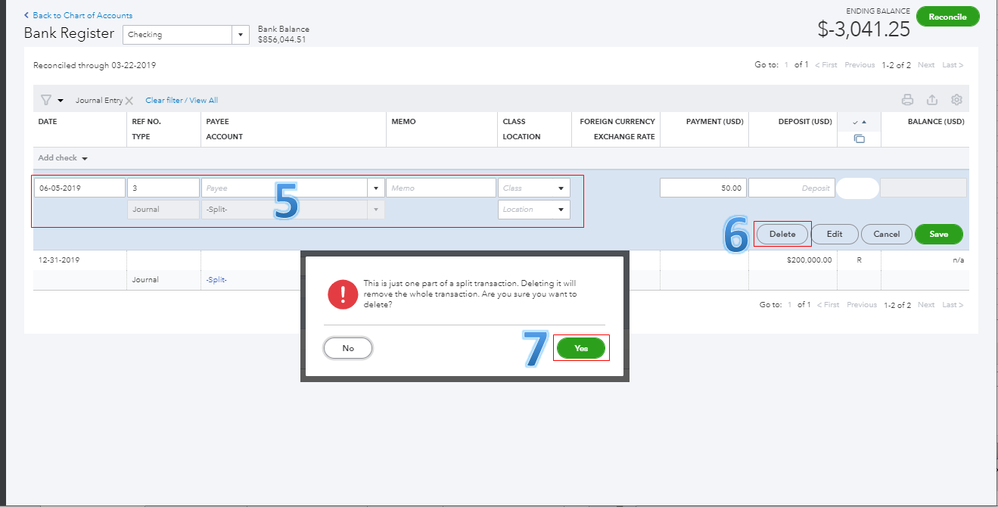Image resolution: width=998 pixels, height=507 pixels.
Task: Click the Journal type field in edit row
Action: (x=164, y=209)
